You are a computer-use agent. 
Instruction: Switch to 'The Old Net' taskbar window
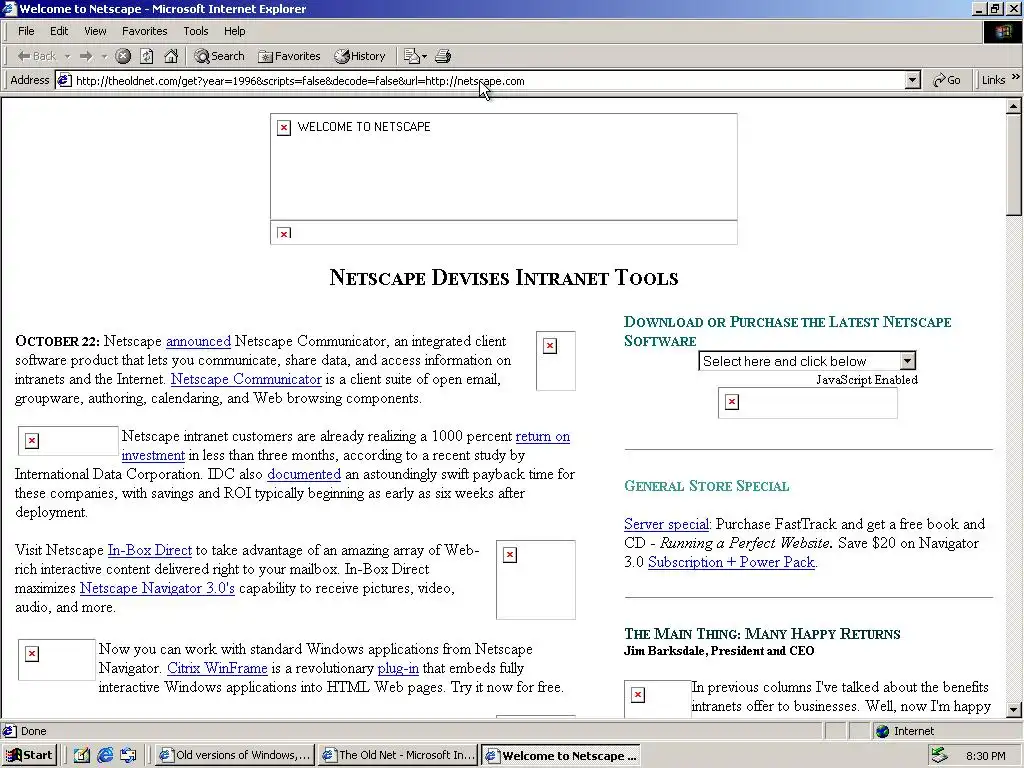coord(398,755)
